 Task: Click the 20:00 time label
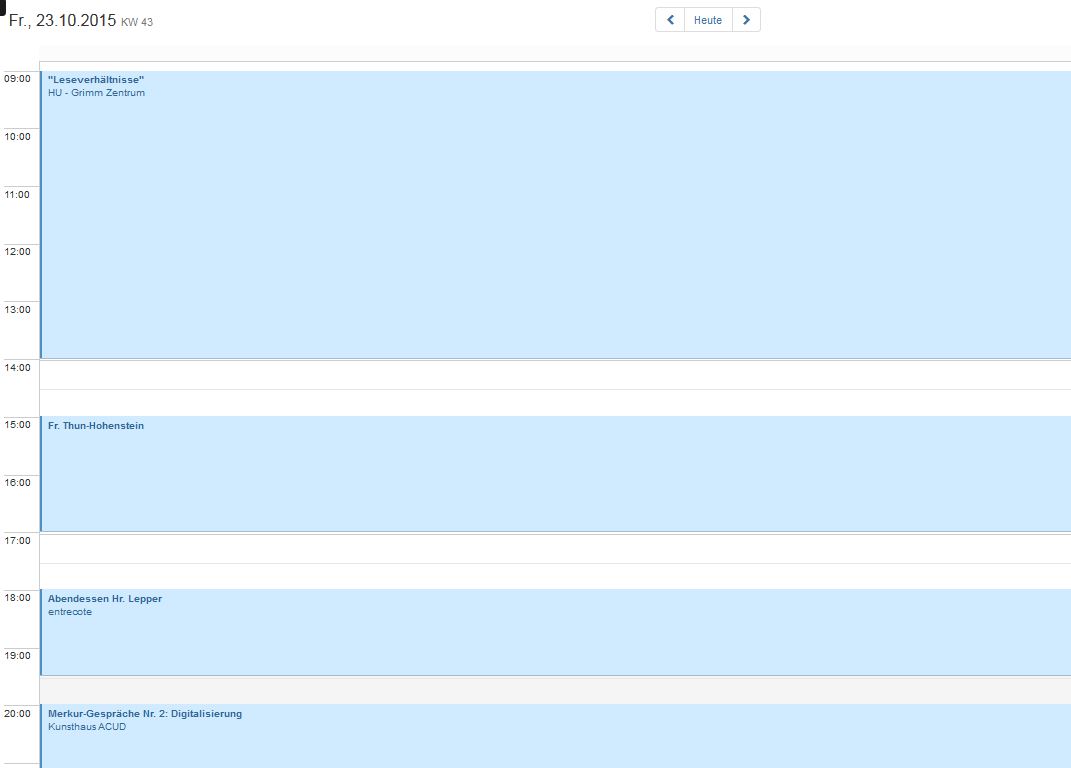click(x=17, y=714)
